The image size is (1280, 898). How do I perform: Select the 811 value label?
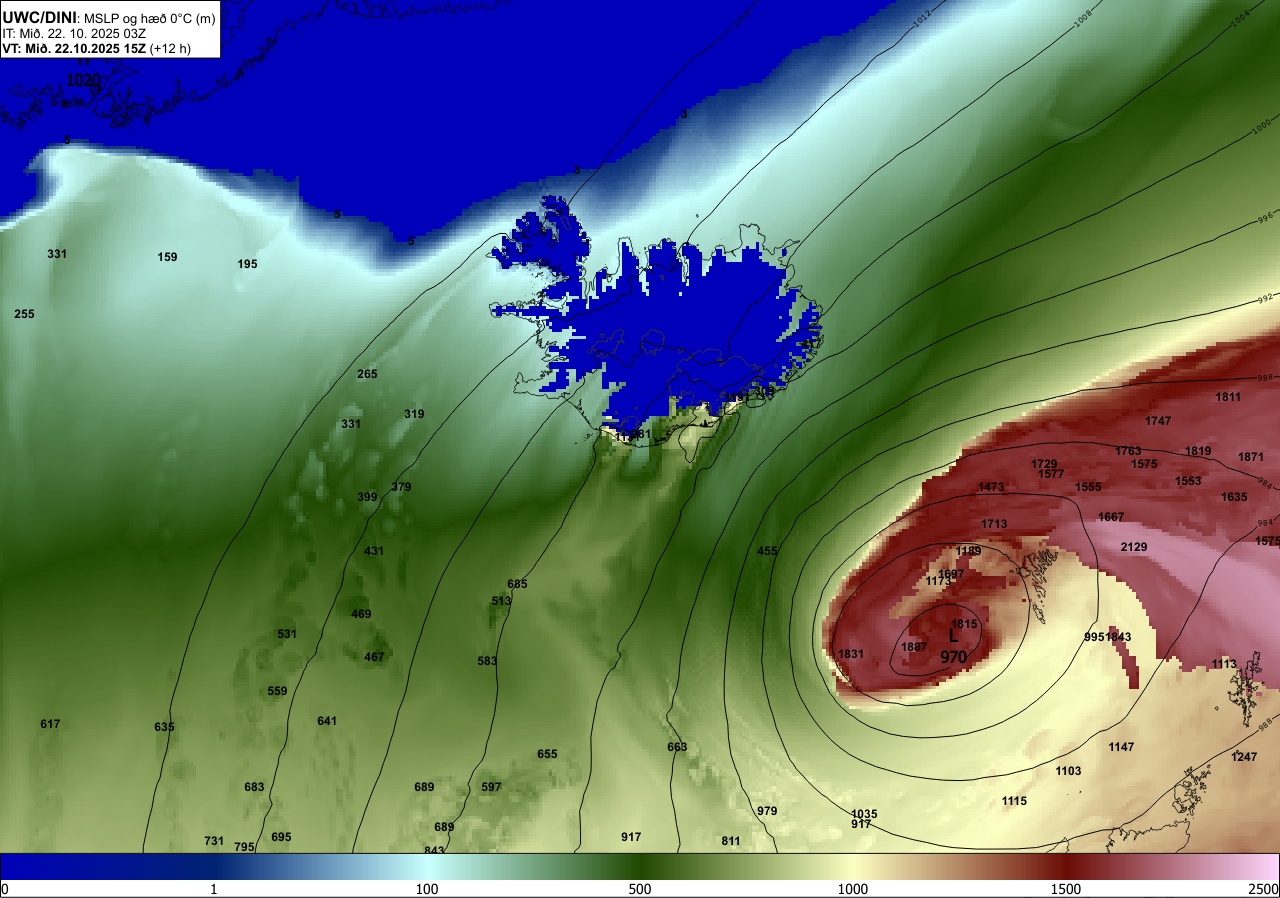pyautogui.click(x=731, y=841)
